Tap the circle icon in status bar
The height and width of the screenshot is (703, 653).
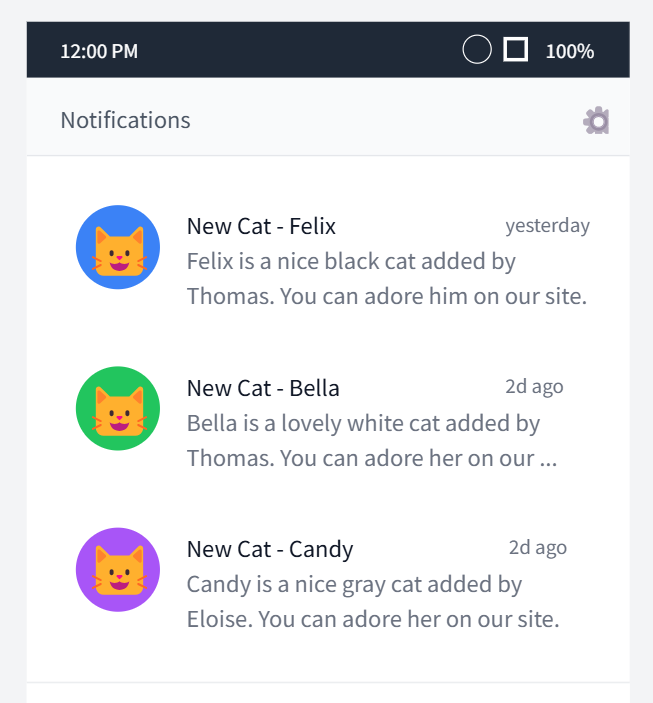[477, 49]
